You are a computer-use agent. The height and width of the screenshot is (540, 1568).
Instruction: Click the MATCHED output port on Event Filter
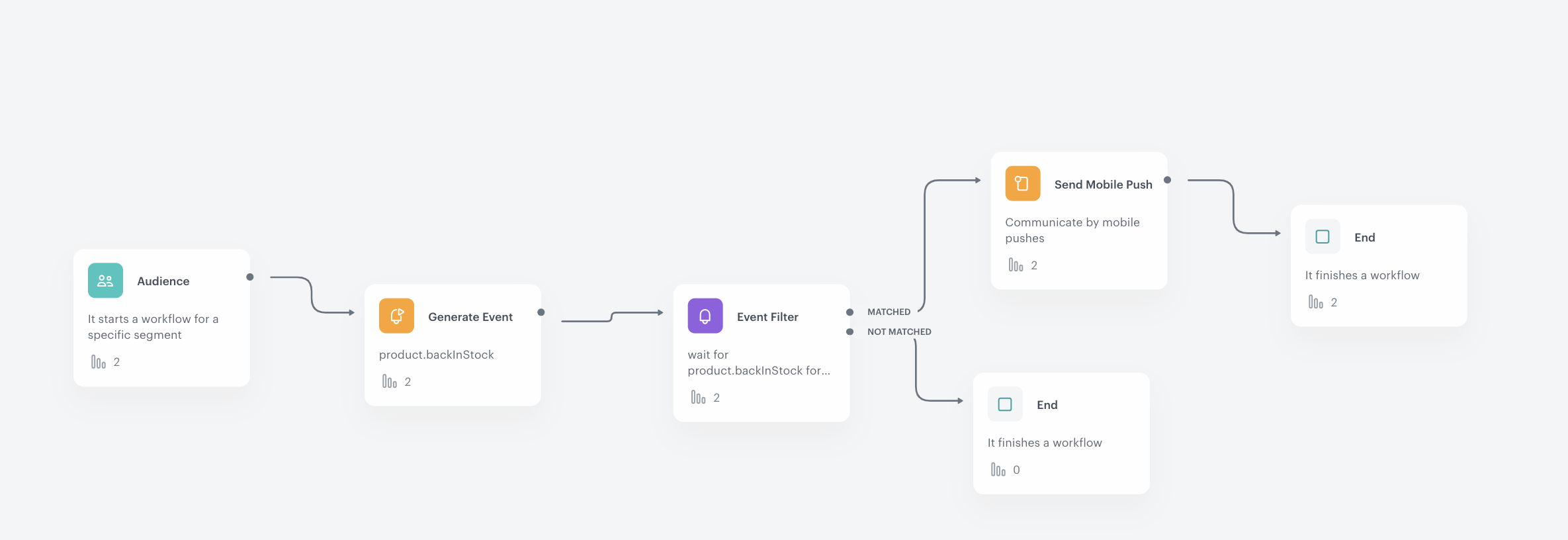[850, 311]
